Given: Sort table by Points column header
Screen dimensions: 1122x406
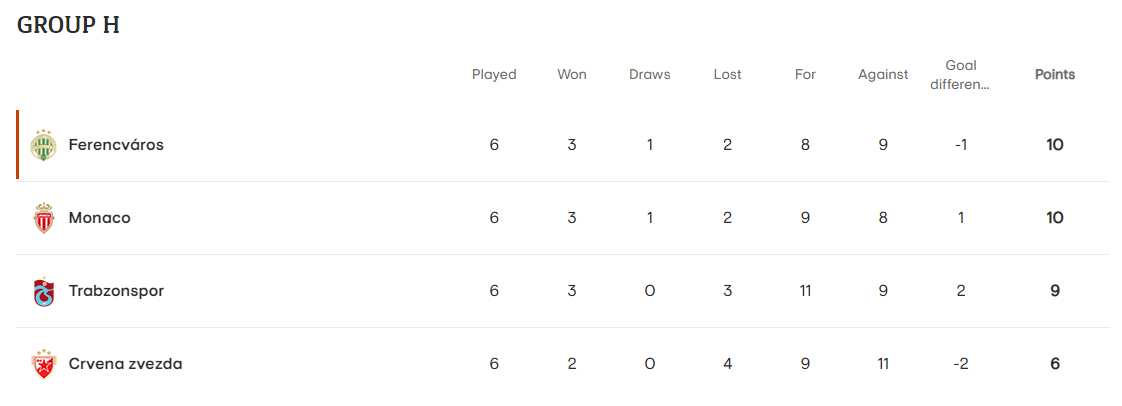Looking at the screenshot, I should (1054, 75).
